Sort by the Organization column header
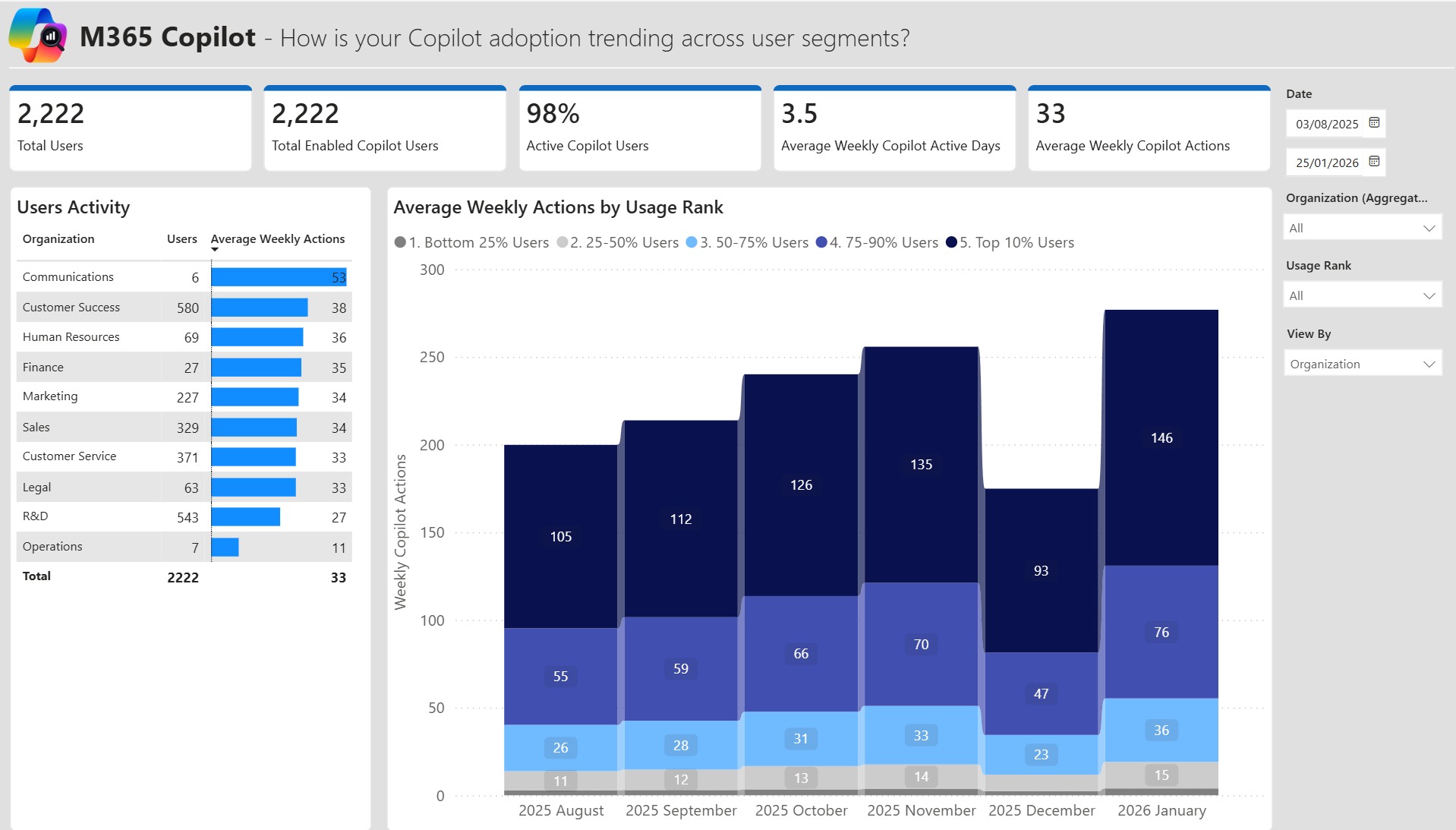The height and width of the screenshot is (830, 1456). tap(58, 238)
